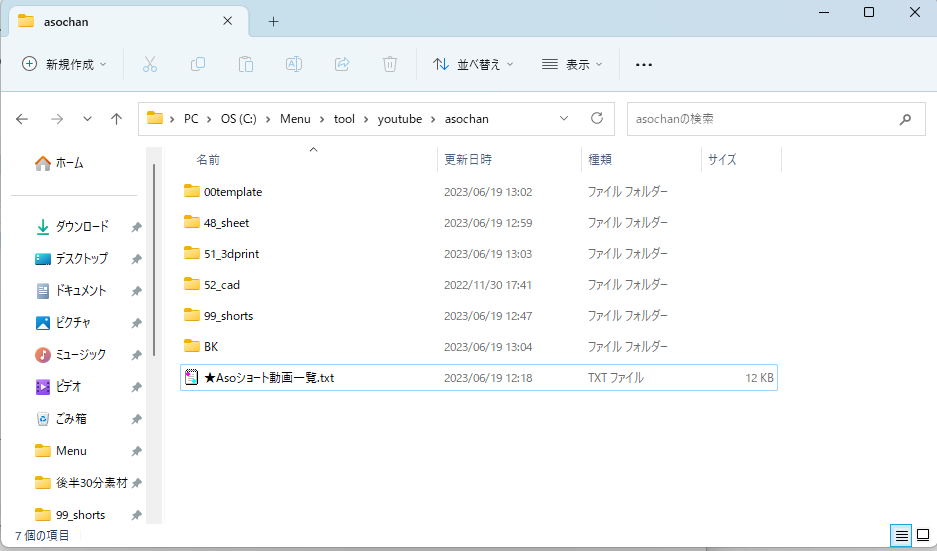Click the Cut scissors icon
Image resolution: width=937 pixels, height=551 pixels.
pos(150,64)
